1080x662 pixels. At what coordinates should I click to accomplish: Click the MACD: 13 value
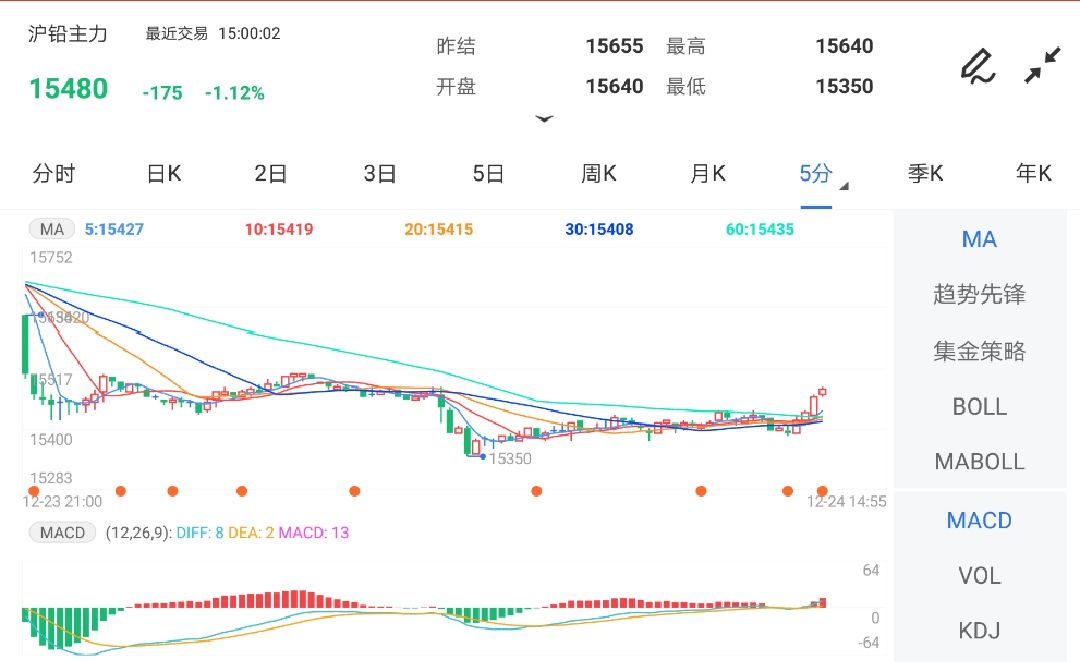pos(313,532)
